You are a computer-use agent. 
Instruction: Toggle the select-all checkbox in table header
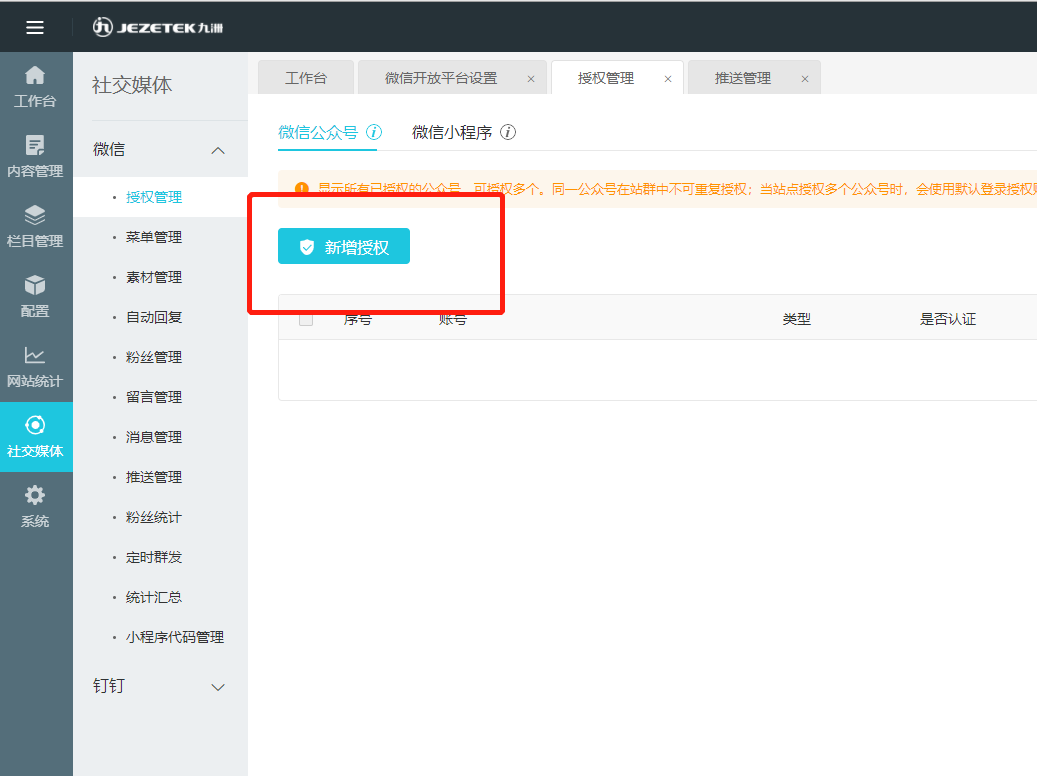point(306,319)
